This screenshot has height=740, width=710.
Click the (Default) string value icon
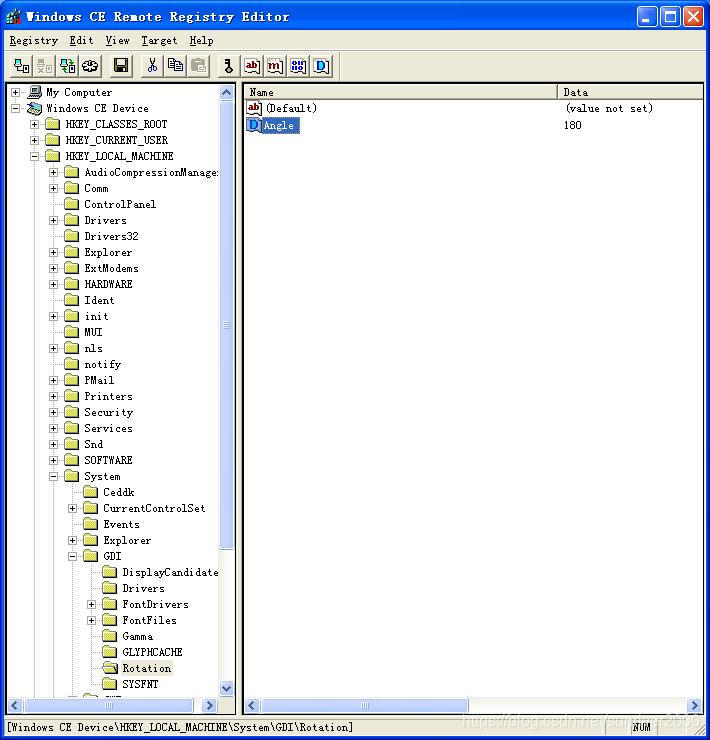click(254, 108)
